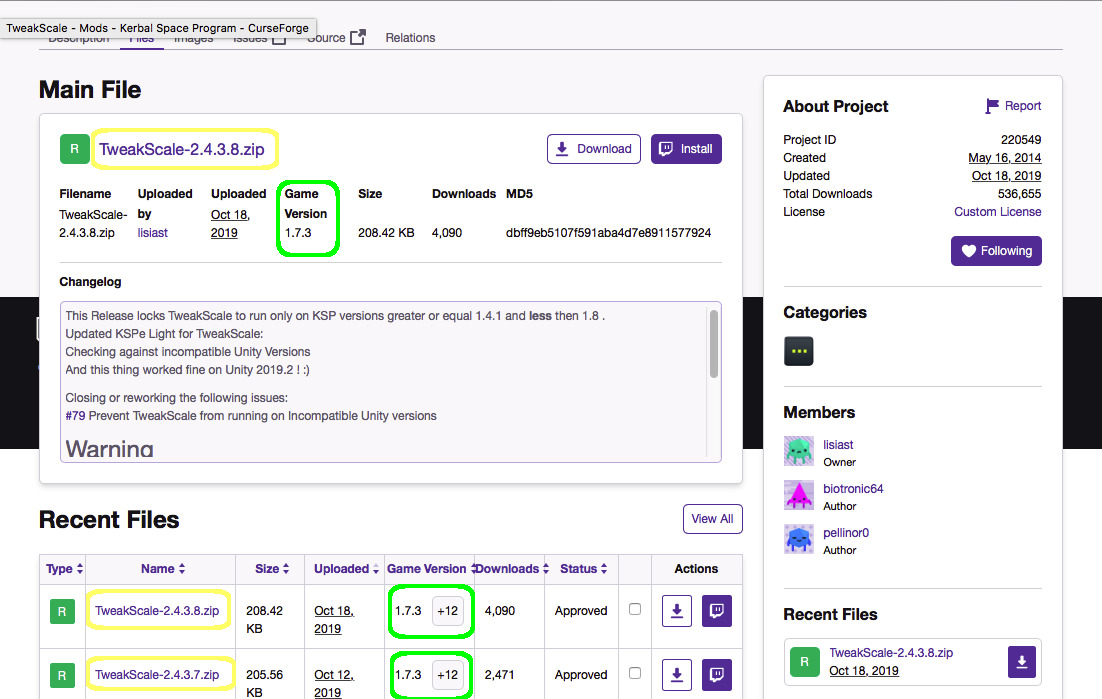The width and height of the screenshot is (1102, 699).
Task: Sort the files table by Type
Action: [64, 569]
